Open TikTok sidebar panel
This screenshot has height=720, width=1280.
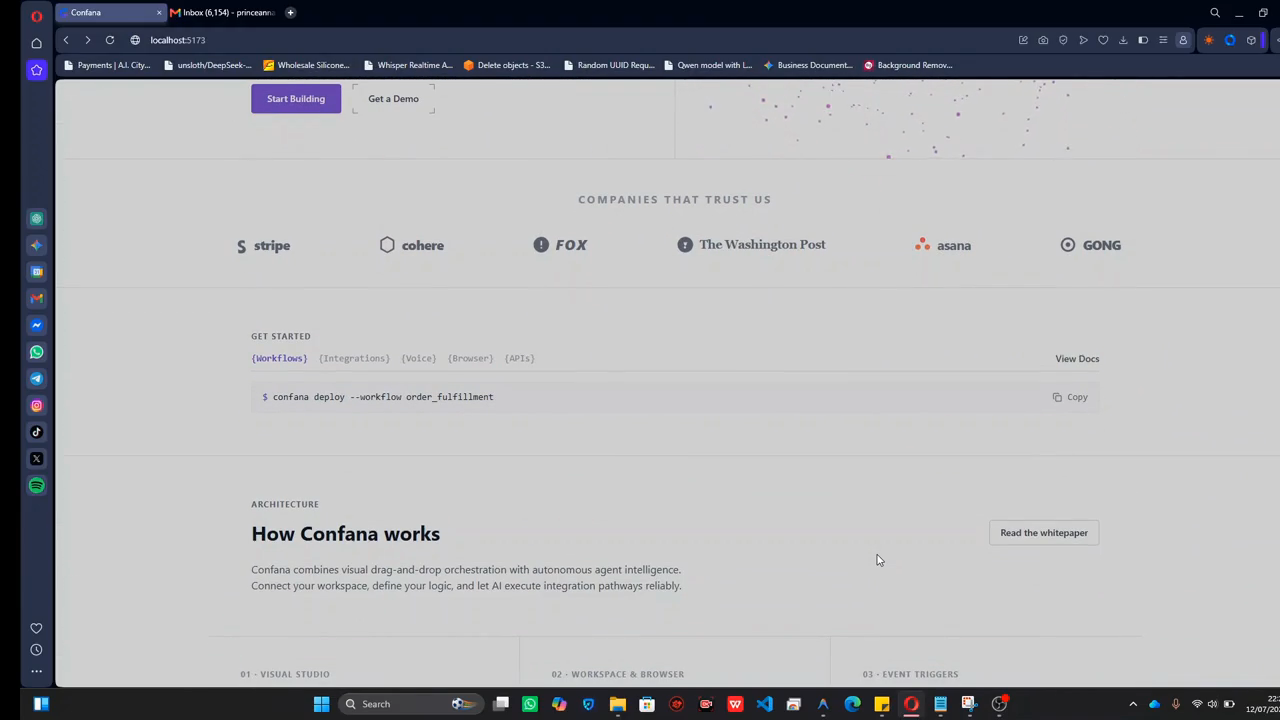tap(37, 432)
